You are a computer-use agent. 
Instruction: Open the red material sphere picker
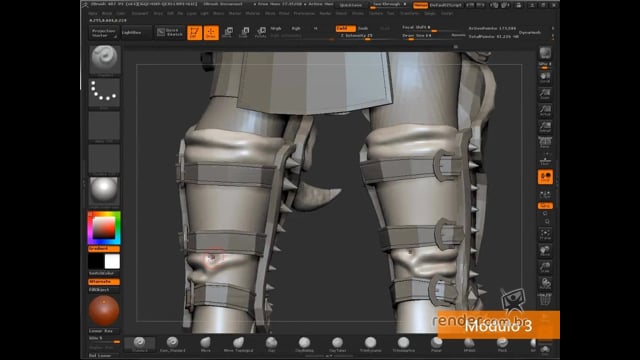point(104,311)
